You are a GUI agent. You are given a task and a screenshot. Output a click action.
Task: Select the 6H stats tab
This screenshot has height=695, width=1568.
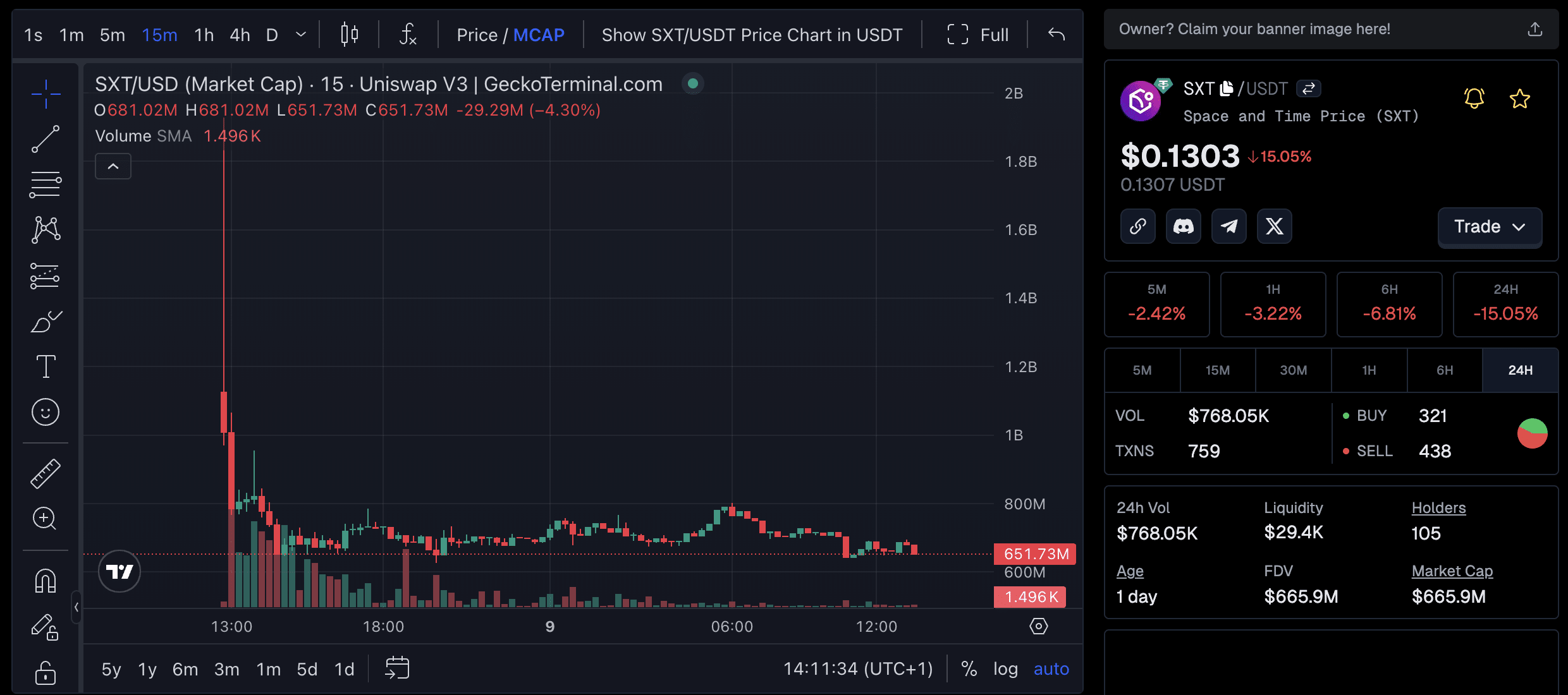1444,370
